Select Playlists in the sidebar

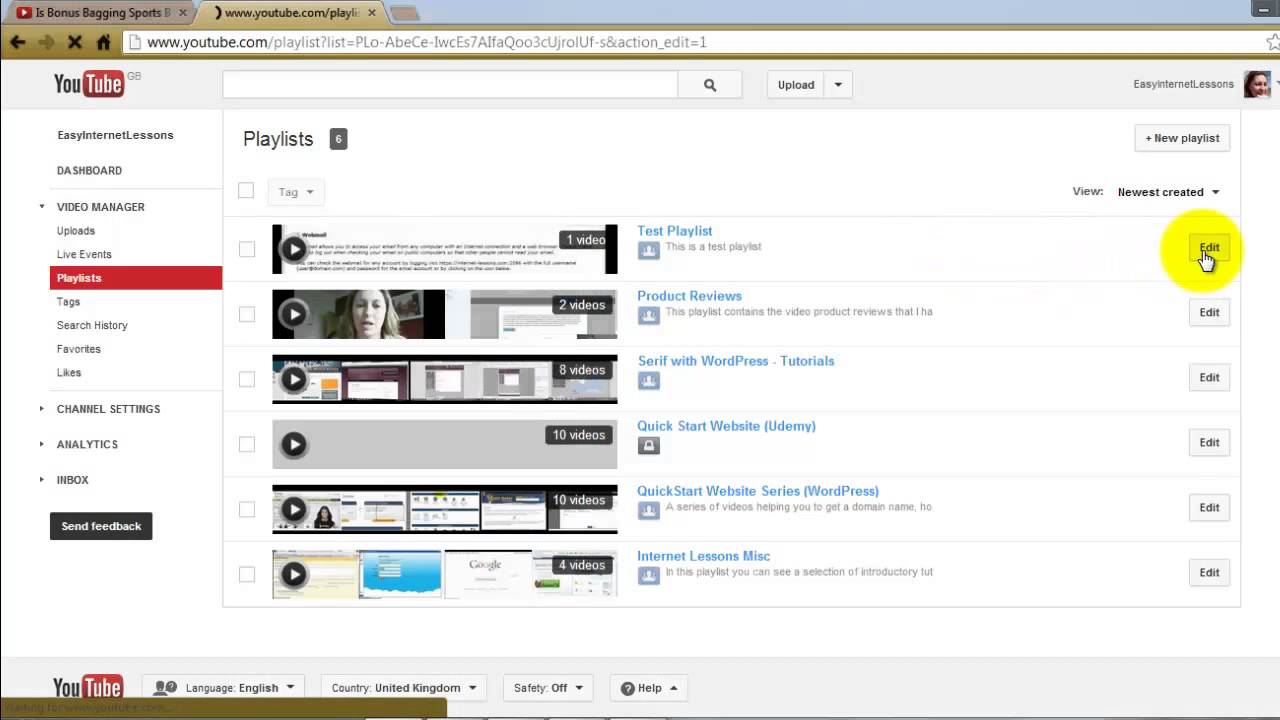(x=136, y=278)
